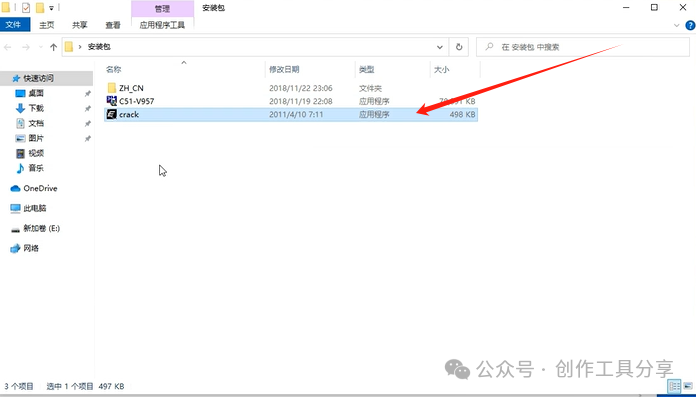
Task: Sort by 类型 column header
Action: click(x=367, y=69)
